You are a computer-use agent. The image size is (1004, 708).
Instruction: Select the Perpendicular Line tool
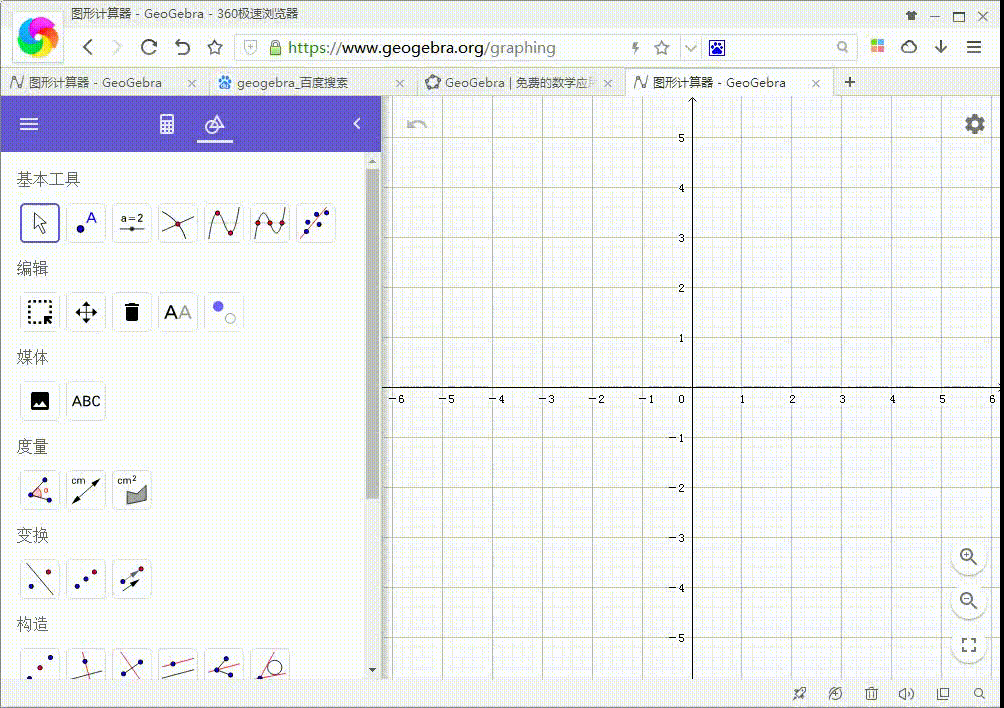86,664
